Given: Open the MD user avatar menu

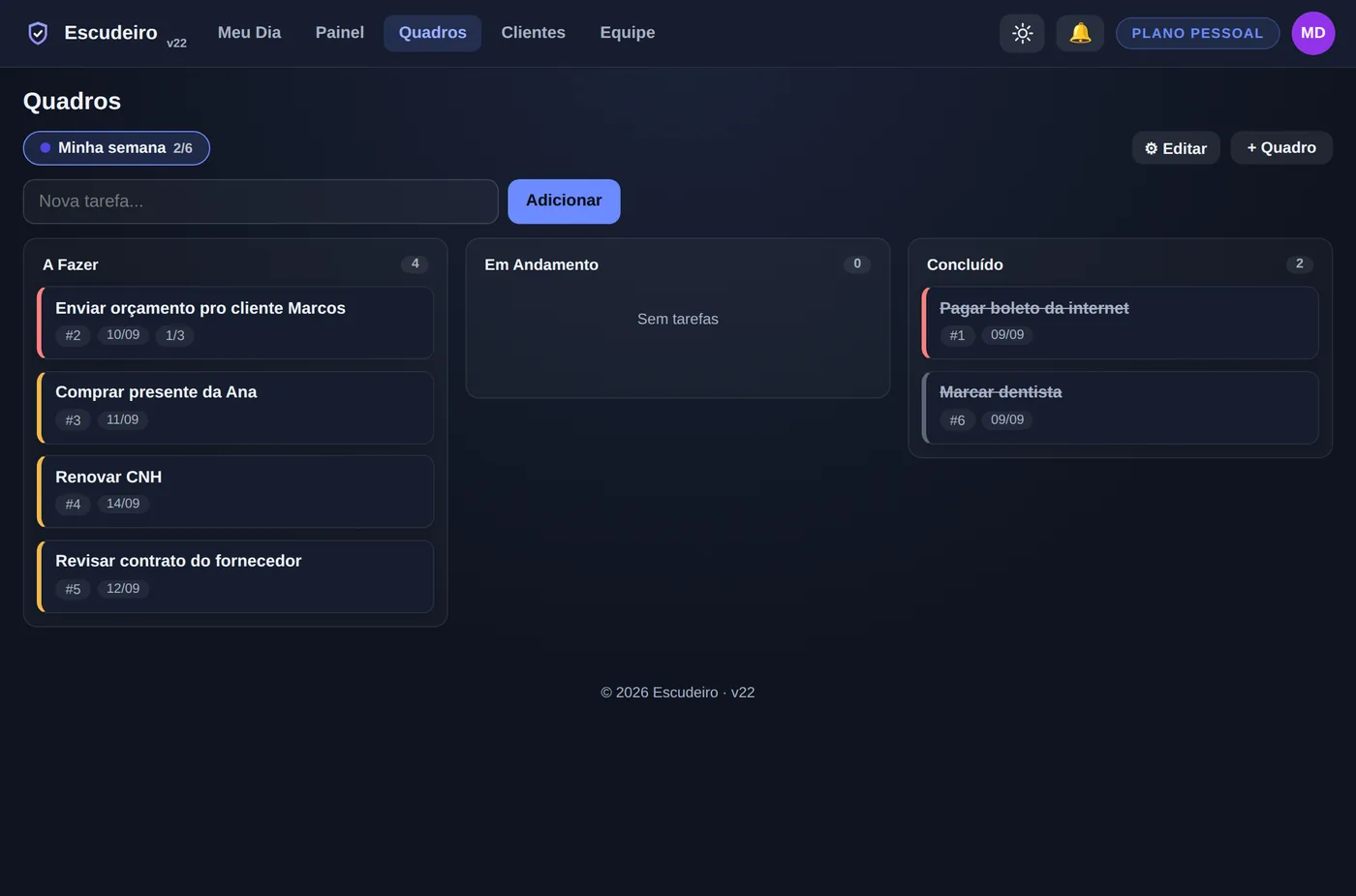Looking at the screenshot, I should pos(1313,33).
